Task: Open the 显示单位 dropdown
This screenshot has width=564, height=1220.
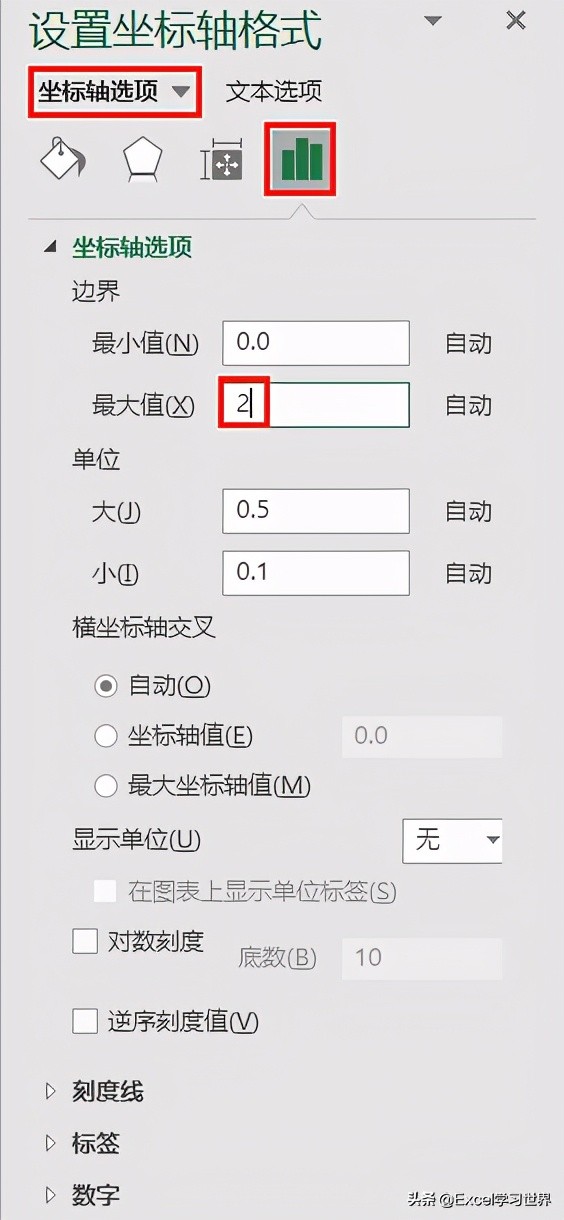Action: coord(452,840)
